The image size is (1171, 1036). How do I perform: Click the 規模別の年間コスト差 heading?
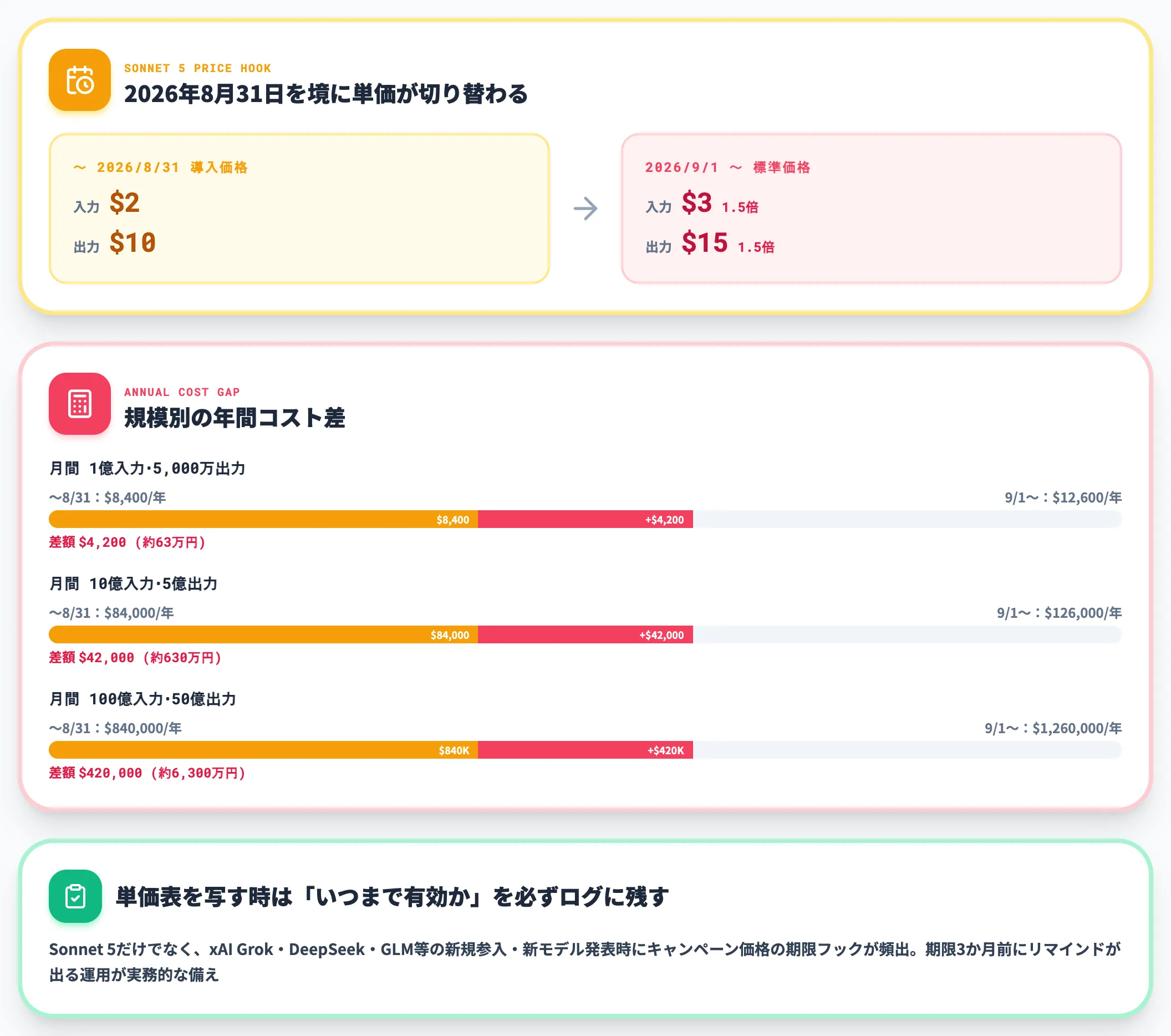point(235,417)
